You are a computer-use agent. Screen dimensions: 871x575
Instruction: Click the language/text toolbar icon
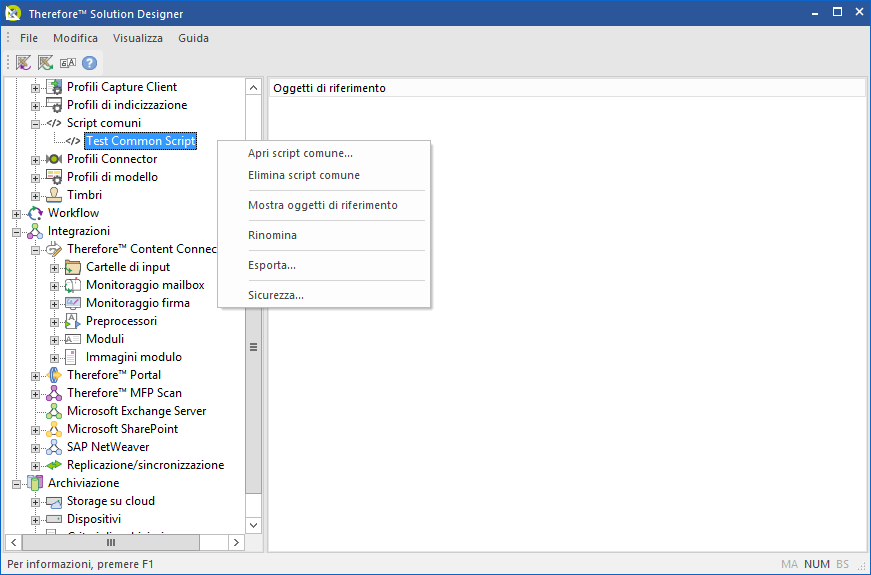coord(68,63)
